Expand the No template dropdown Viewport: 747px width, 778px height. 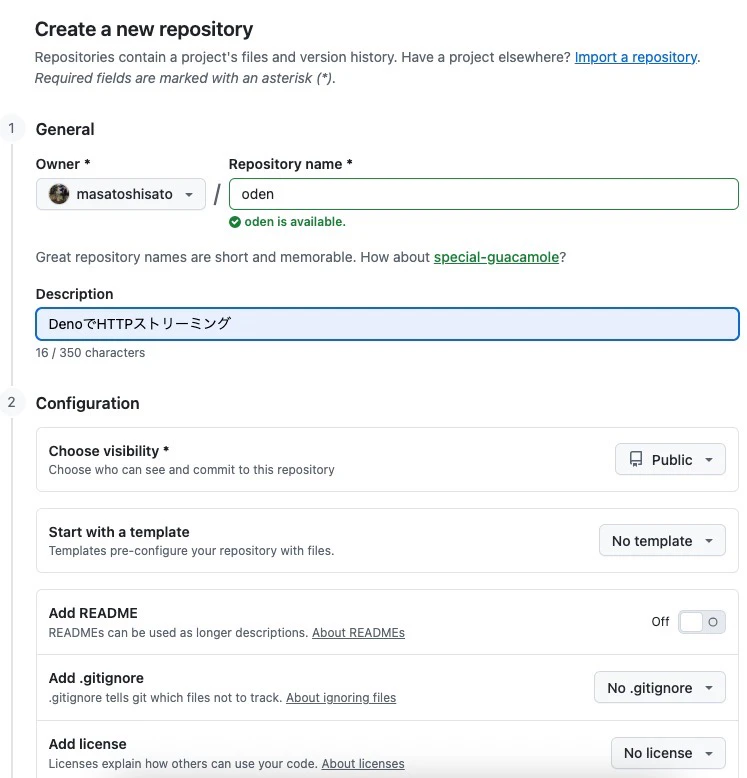coord(662,541)
